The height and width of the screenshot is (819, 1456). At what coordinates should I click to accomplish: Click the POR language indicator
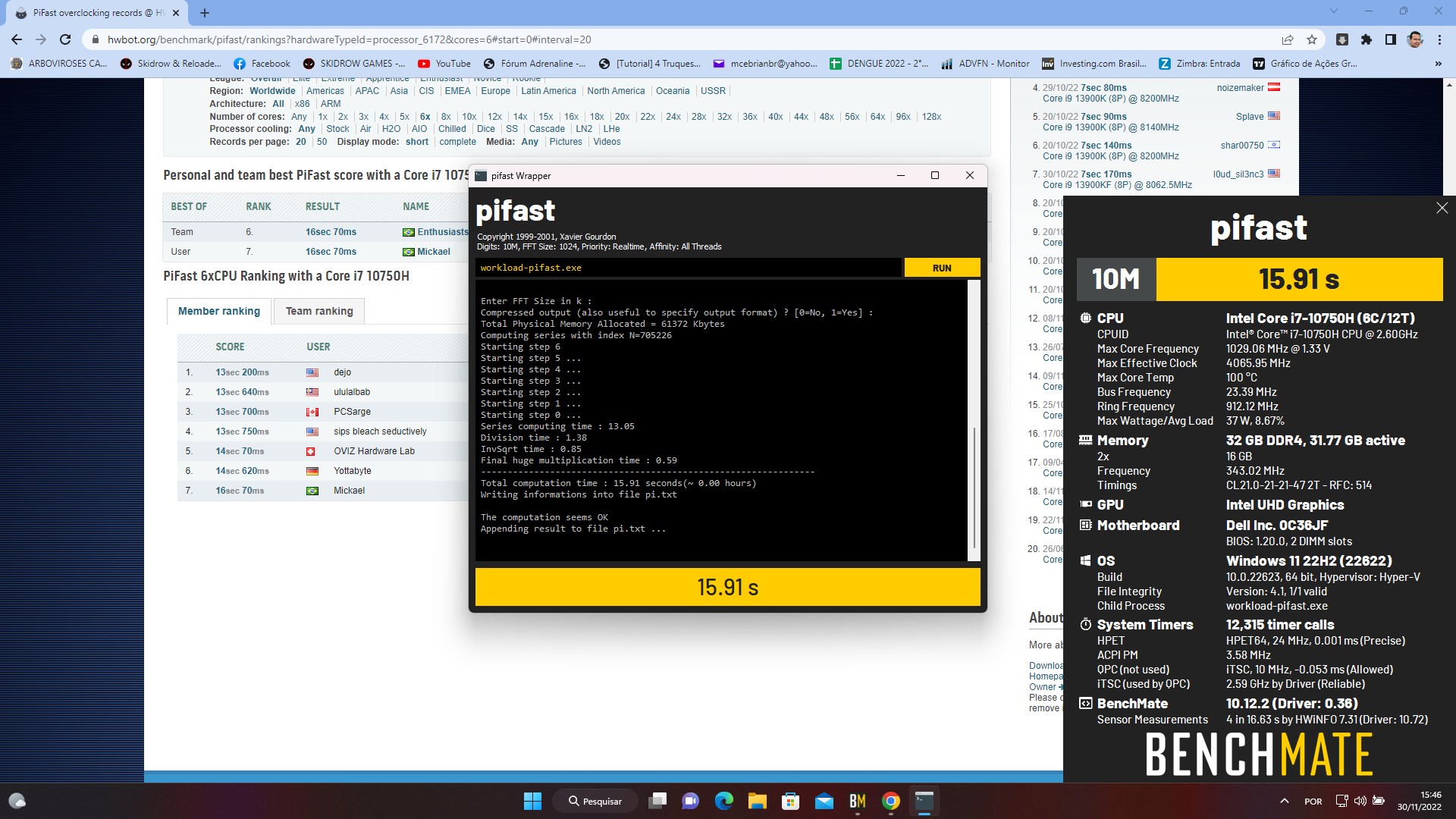[x=1313, y=801]
